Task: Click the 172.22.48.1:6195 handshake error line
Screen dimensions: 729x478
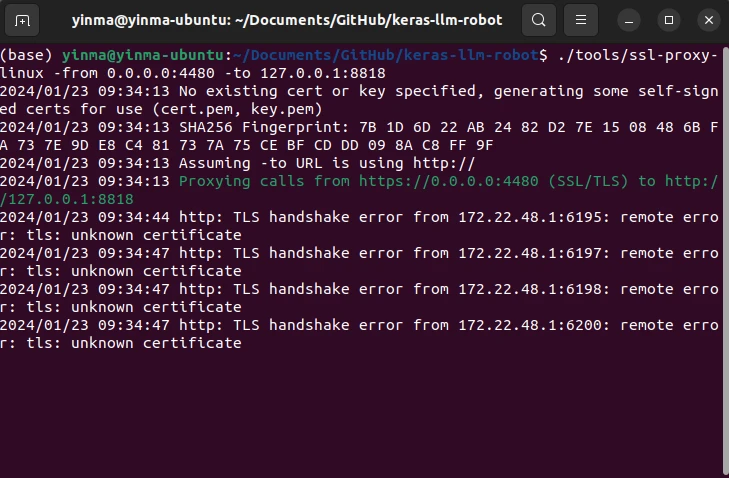Action: (x=359, y=226)
